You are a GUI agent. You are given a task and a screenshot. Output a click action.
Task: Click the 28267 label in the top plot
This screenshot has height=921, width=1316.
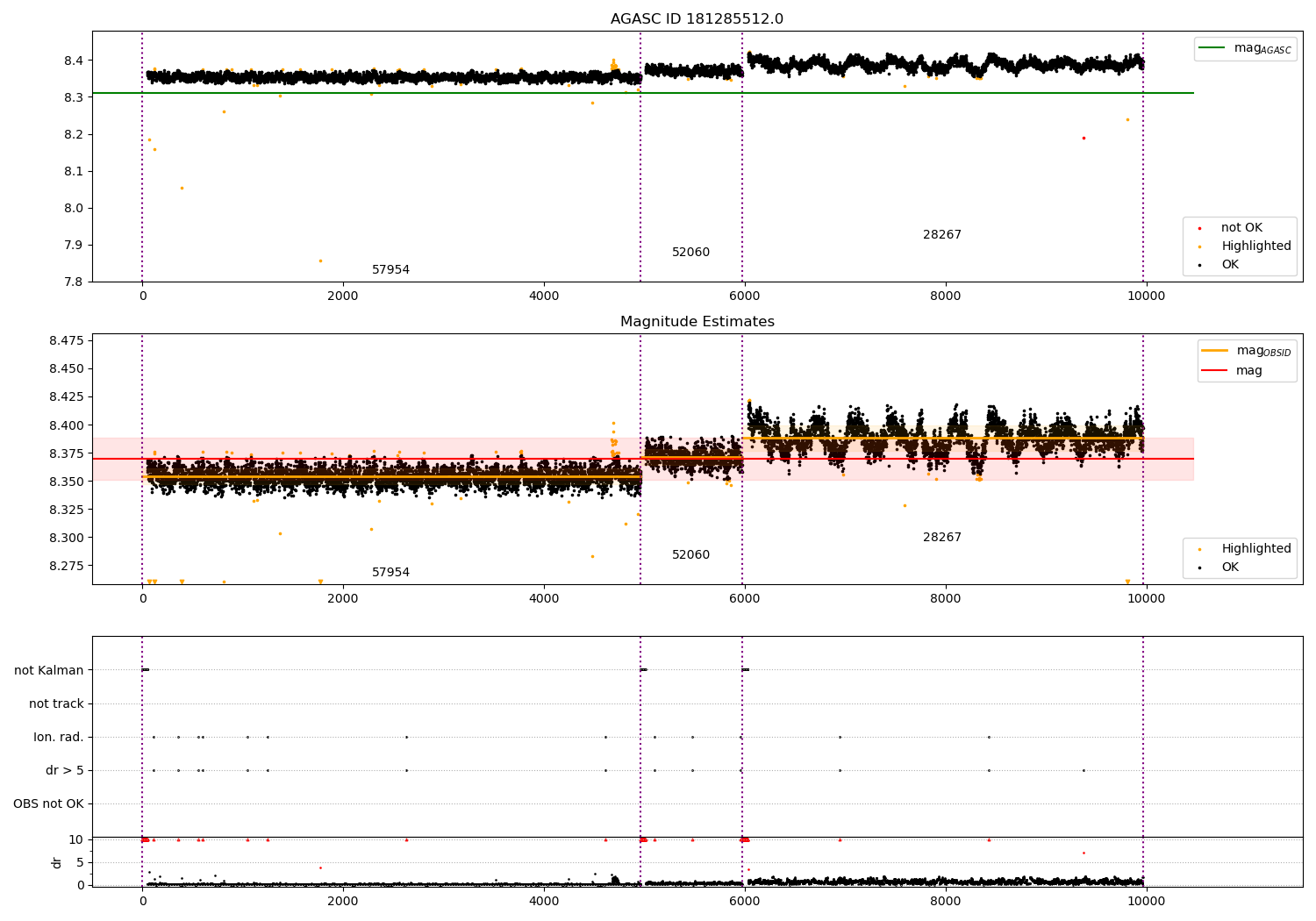[x=941, y=235]
